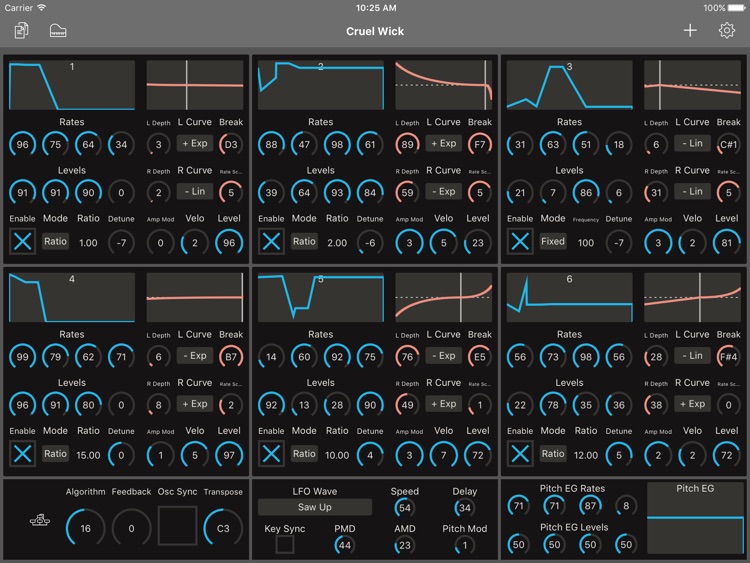Open operator 1 envelope graph

[x=72, y=85]
